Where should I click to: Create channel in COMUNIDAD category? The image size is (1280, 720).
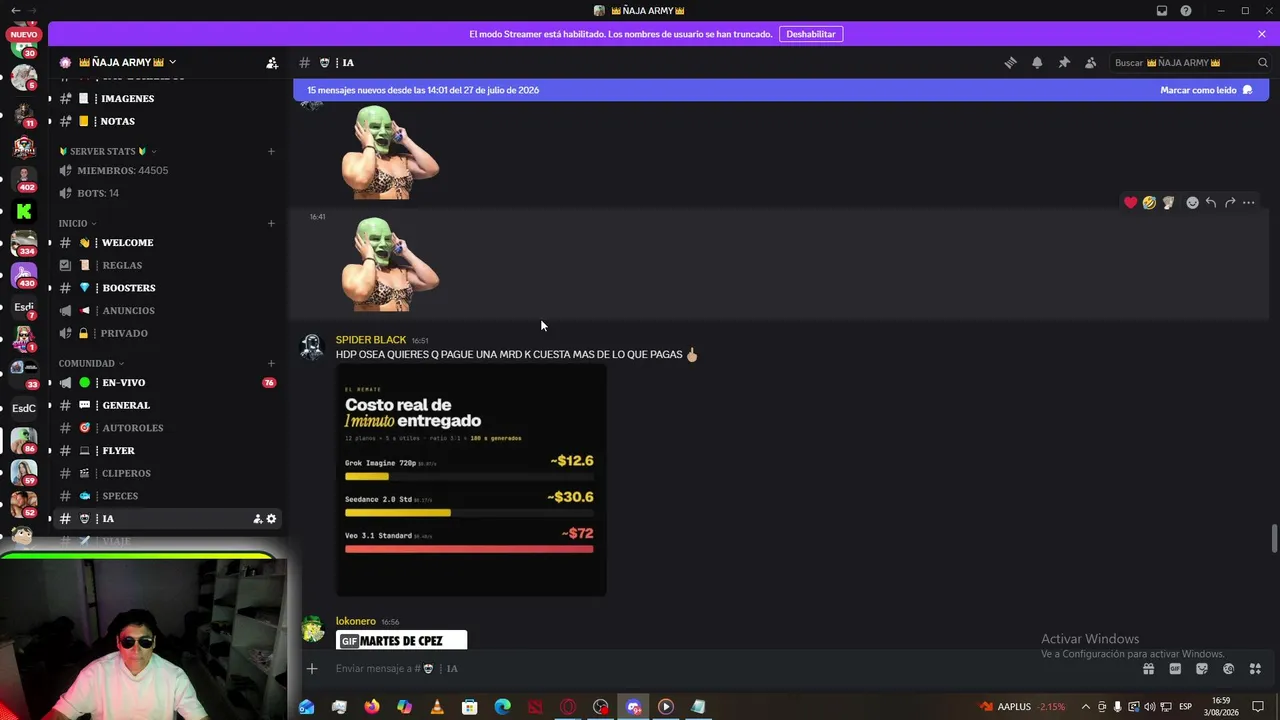[271, 363]
